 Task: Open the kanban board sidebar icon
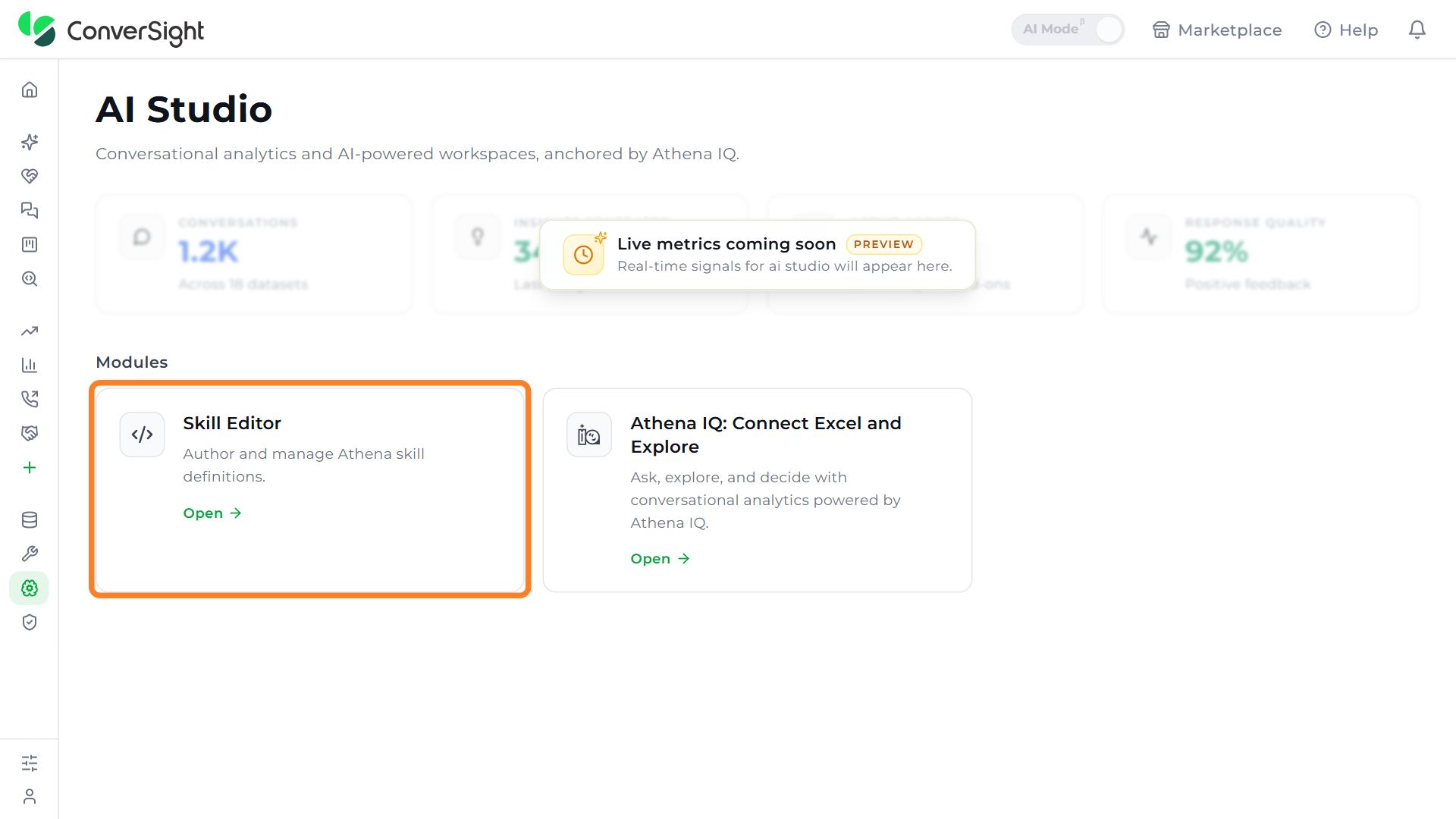(30, 244)
